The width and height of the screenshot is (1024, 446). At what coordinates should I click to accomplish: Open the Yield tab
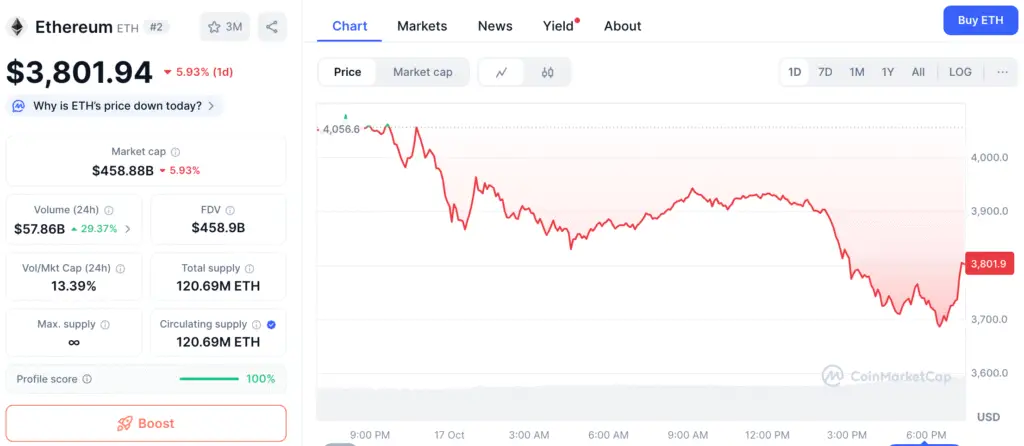point(559,26)
